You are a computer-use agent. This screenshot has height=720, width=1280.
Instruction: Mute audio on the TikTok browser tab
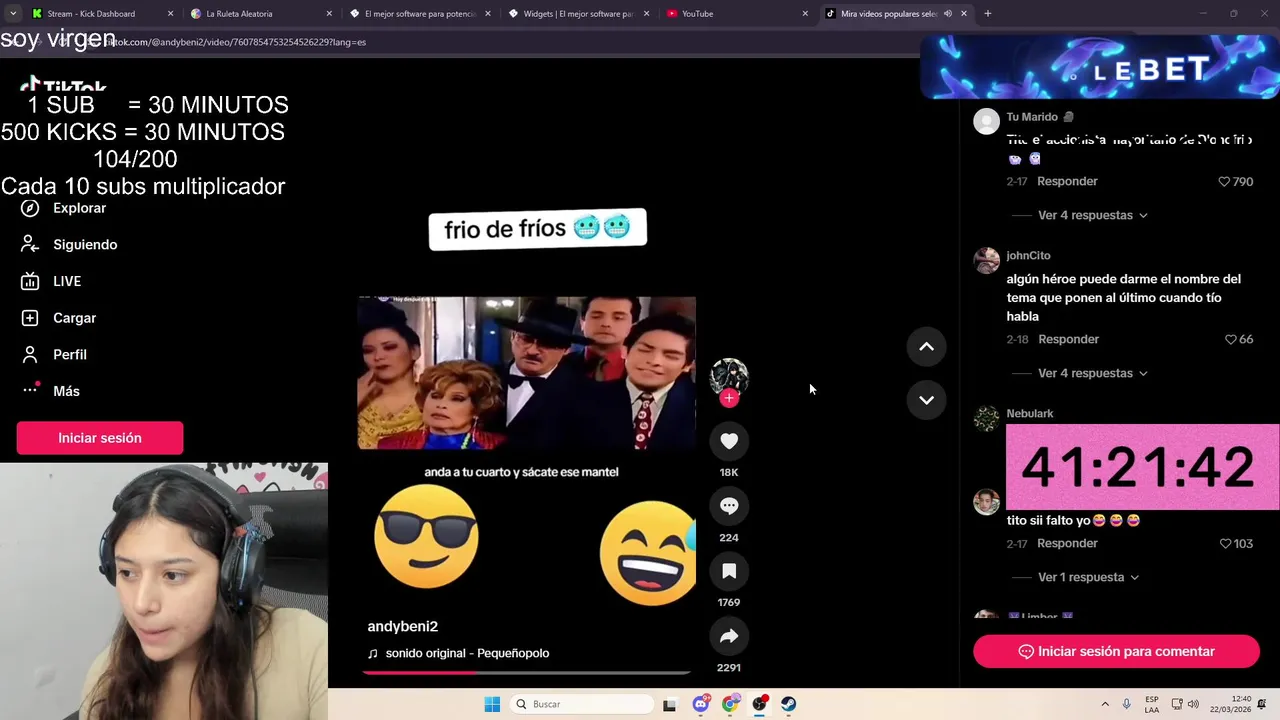[x=947, y=14]
